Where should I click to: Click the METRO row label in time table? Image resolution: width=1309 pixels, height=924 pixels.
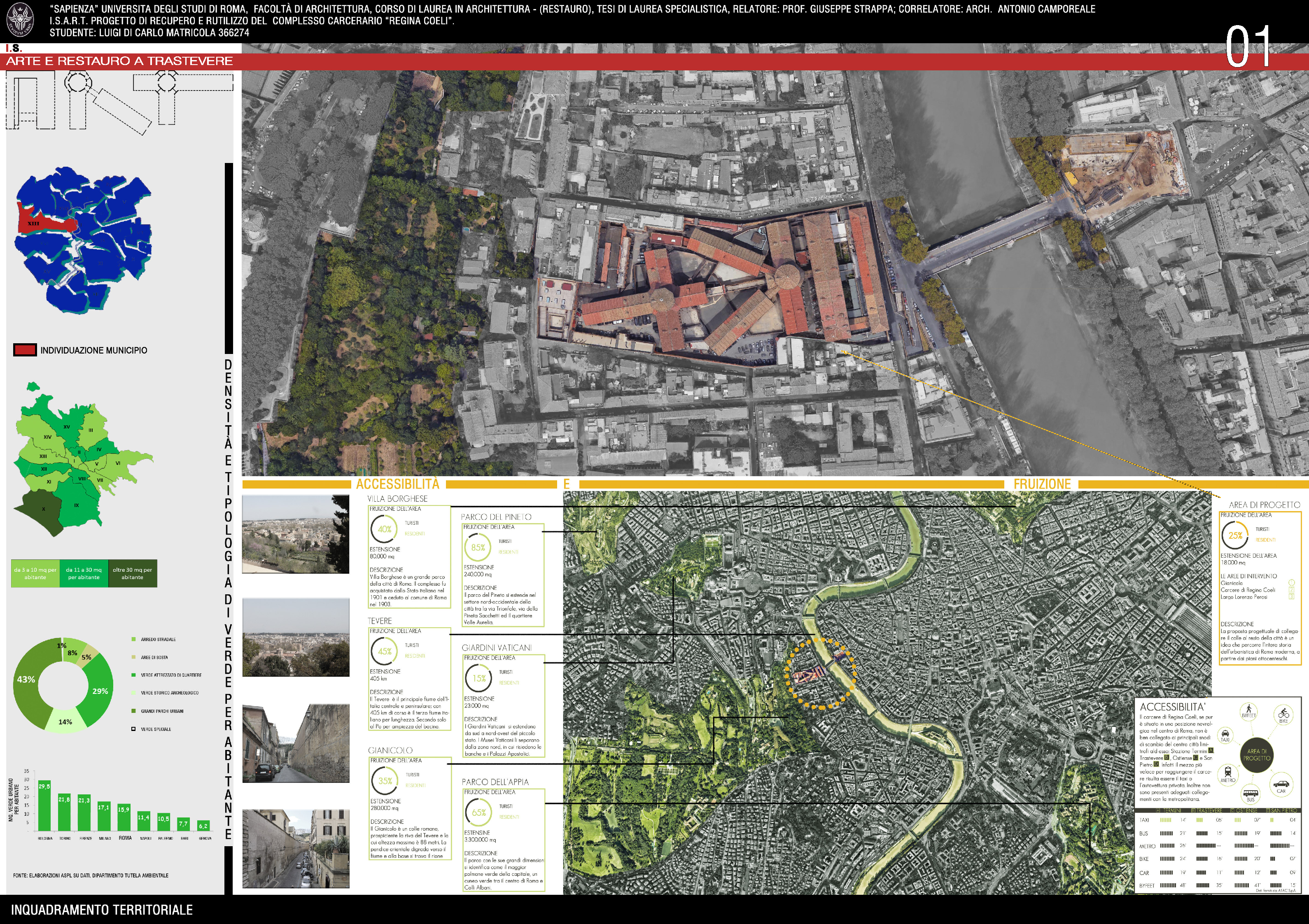click(1147, 847)
